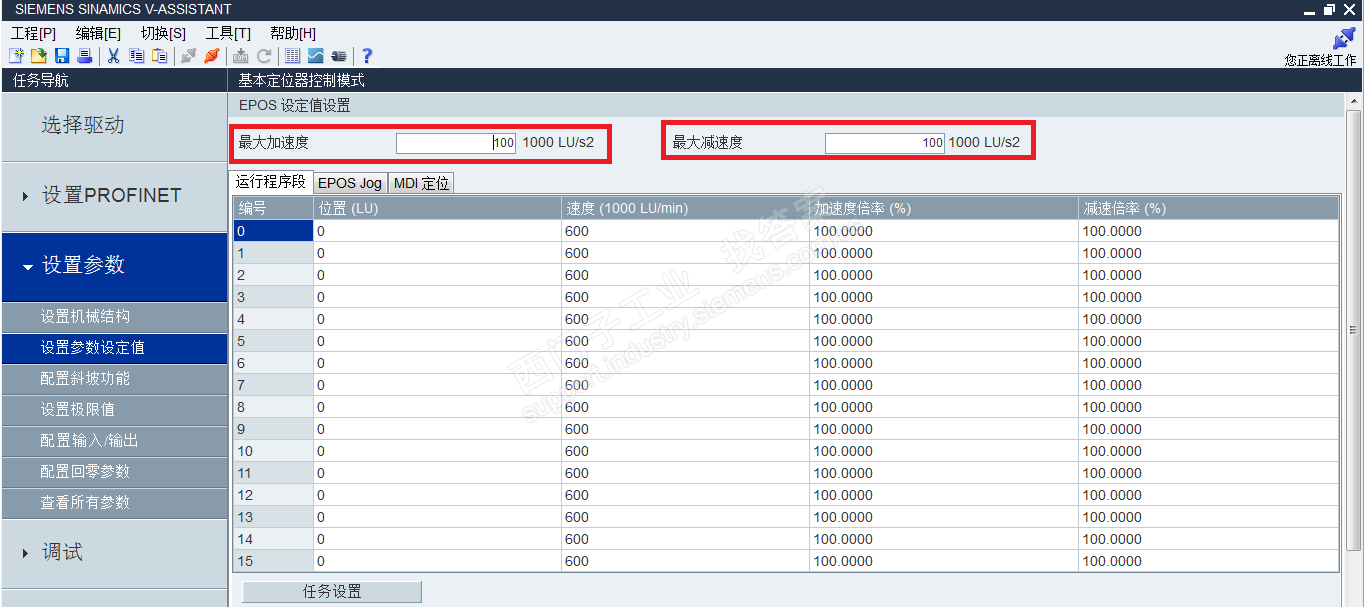Open 配置输入/输出 page
The width and height of the screenshot is (1365, 607).
point(114,441)
